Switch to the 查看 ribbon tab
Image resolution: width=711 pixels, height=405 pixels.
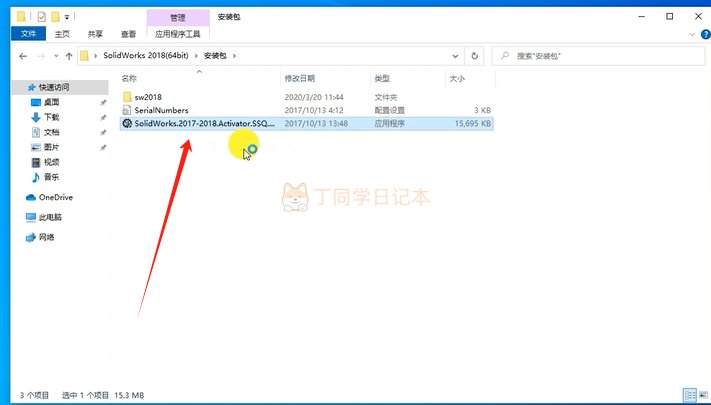128,34
